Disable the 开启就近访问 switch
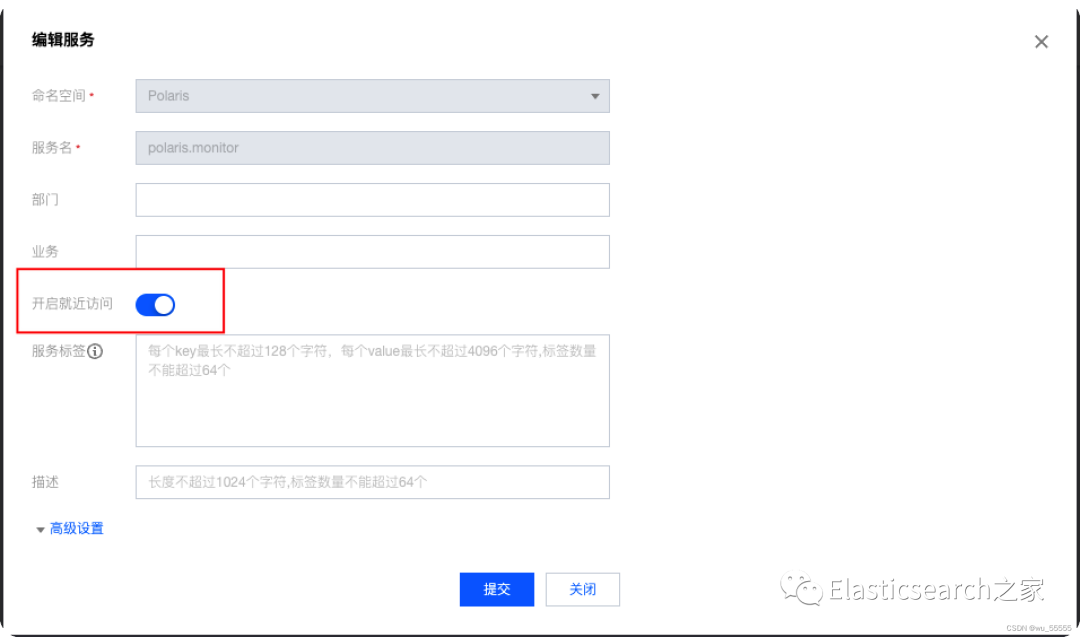 (155, 304)
